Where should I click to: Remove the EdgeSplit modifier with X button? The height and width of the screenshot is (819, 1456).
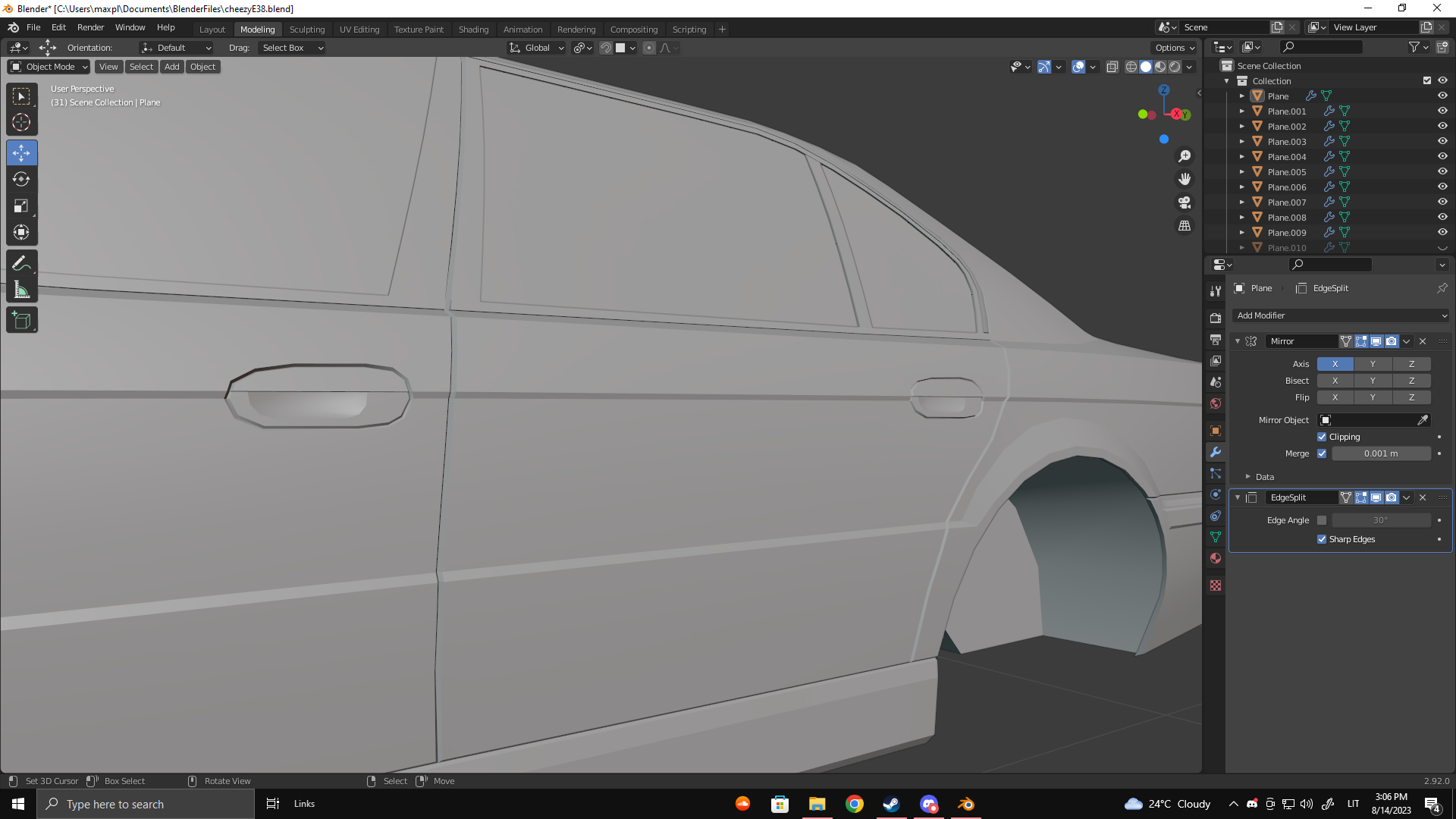tap(1423, 497)
